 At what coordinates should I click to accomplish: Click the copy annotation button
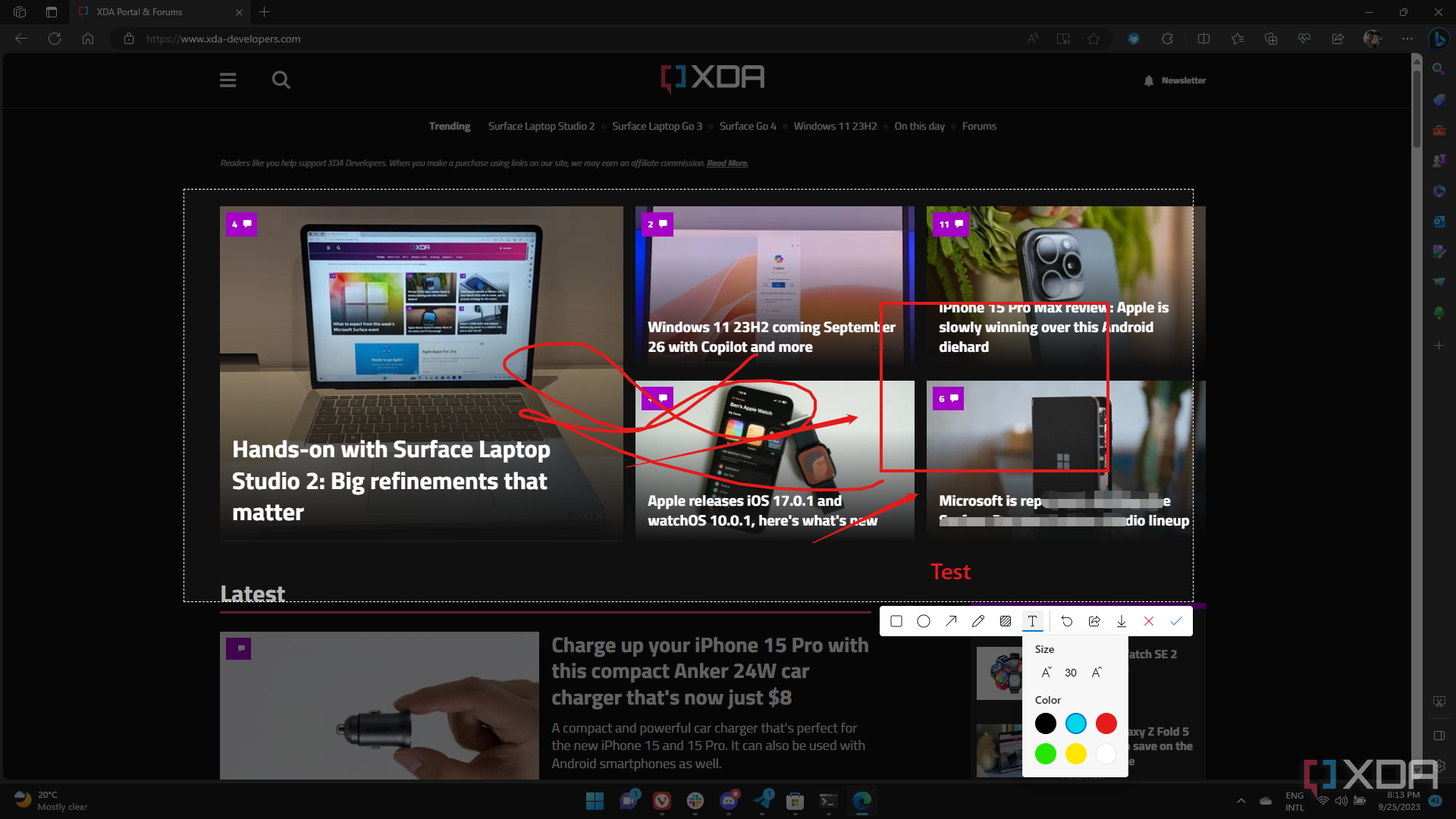click(1094, 622)
